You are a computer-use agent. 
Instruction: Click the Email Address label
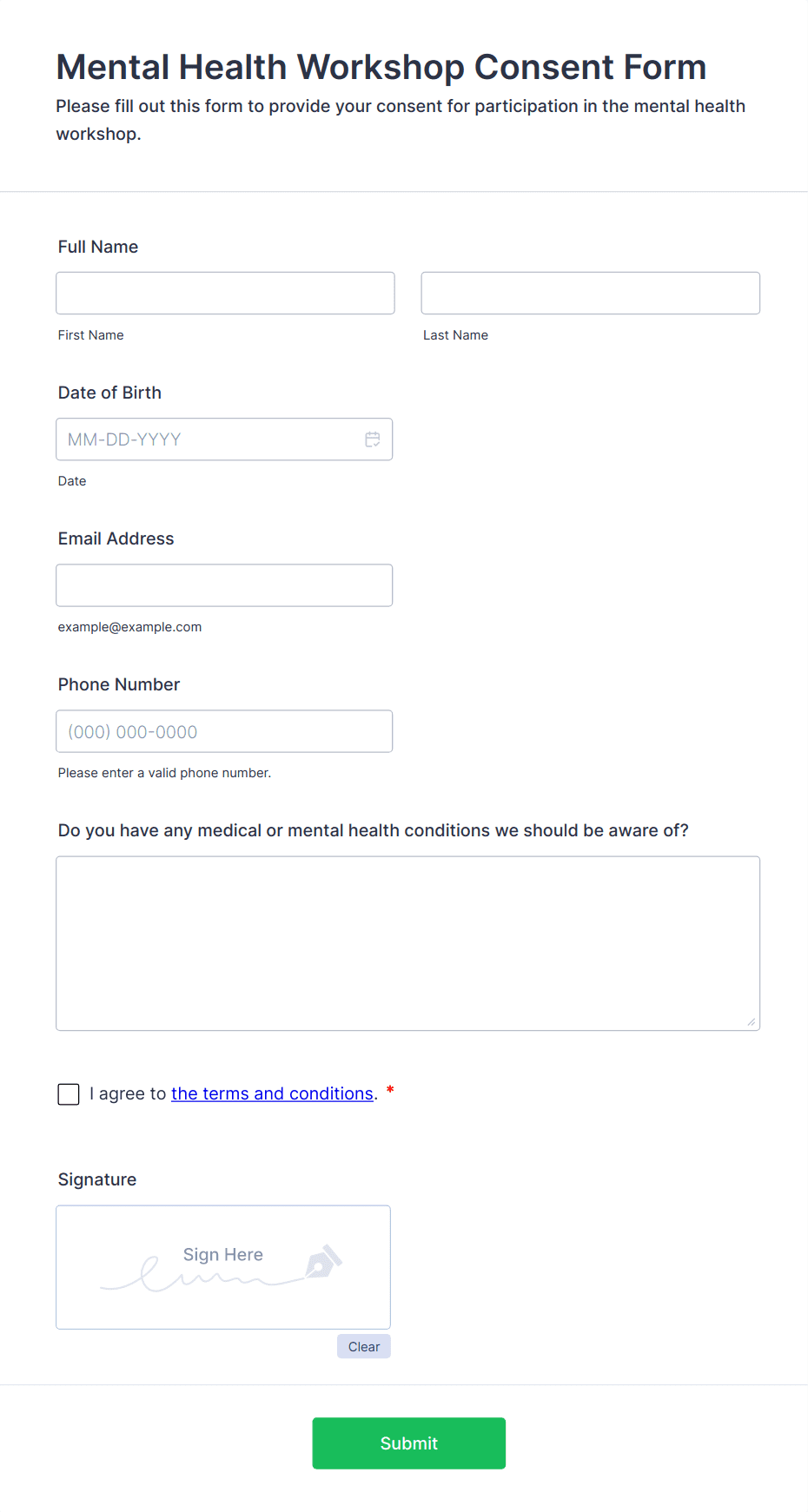(116, 538)
